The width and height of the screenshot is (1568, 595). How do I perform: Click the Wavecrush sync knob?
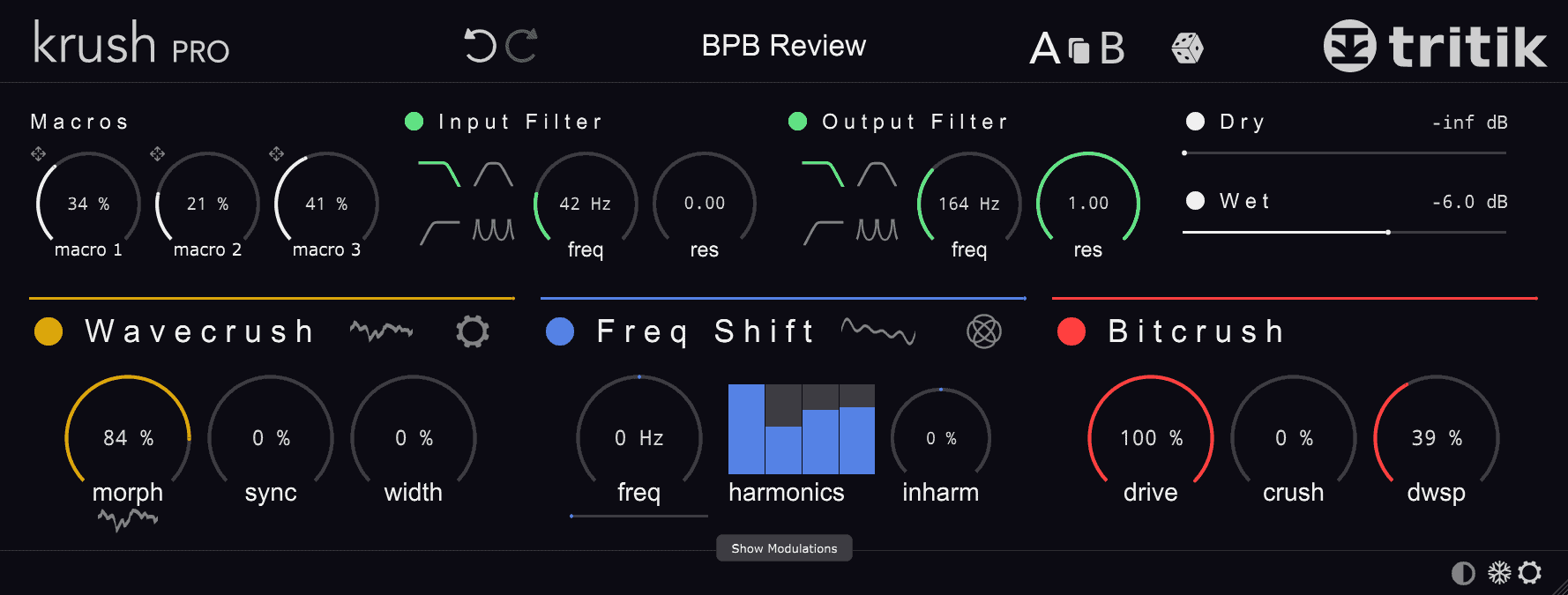point(271,437)
